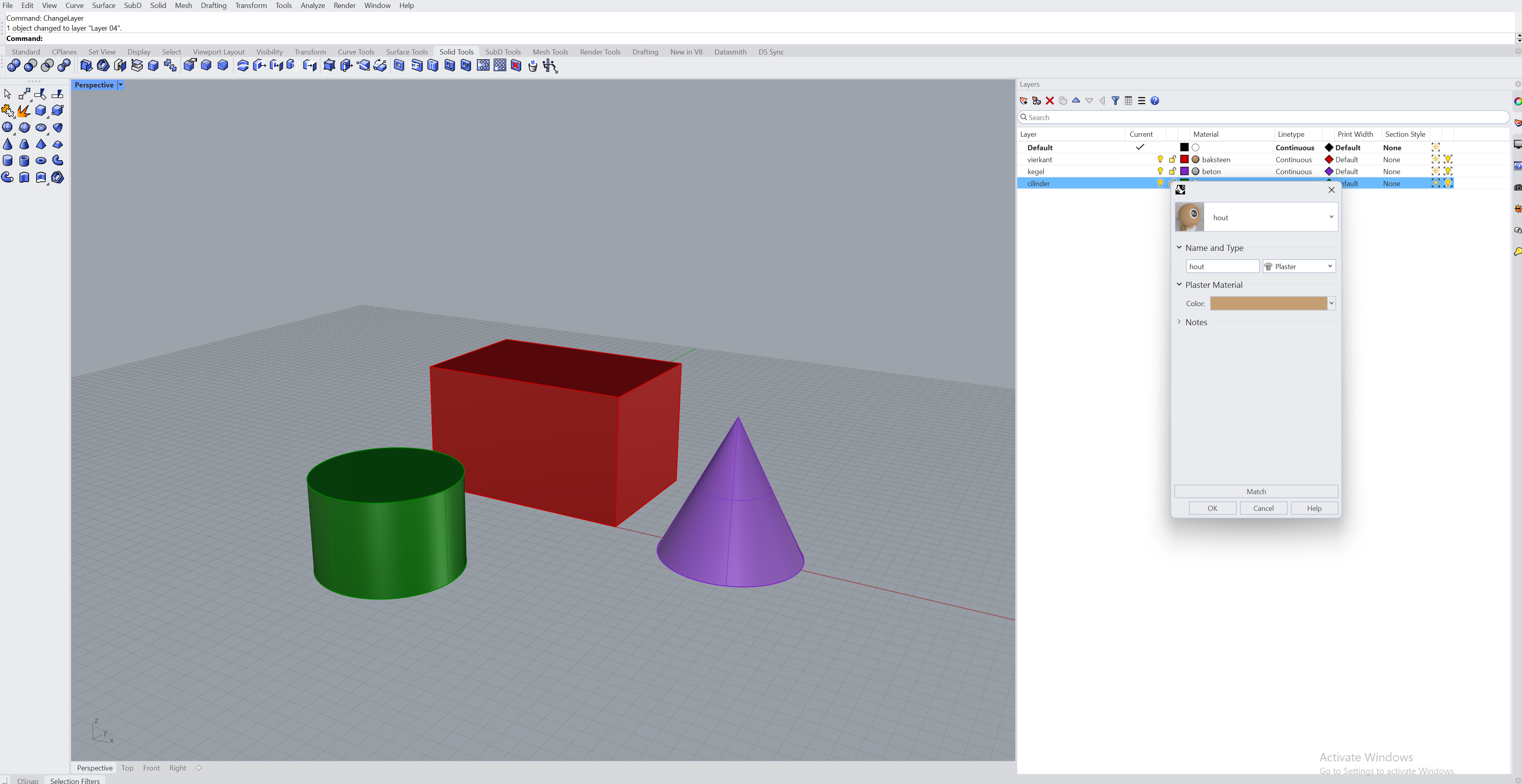1522x784 pixels.
Task: Choose the Cone solid tool
Action: click(8, 144)
